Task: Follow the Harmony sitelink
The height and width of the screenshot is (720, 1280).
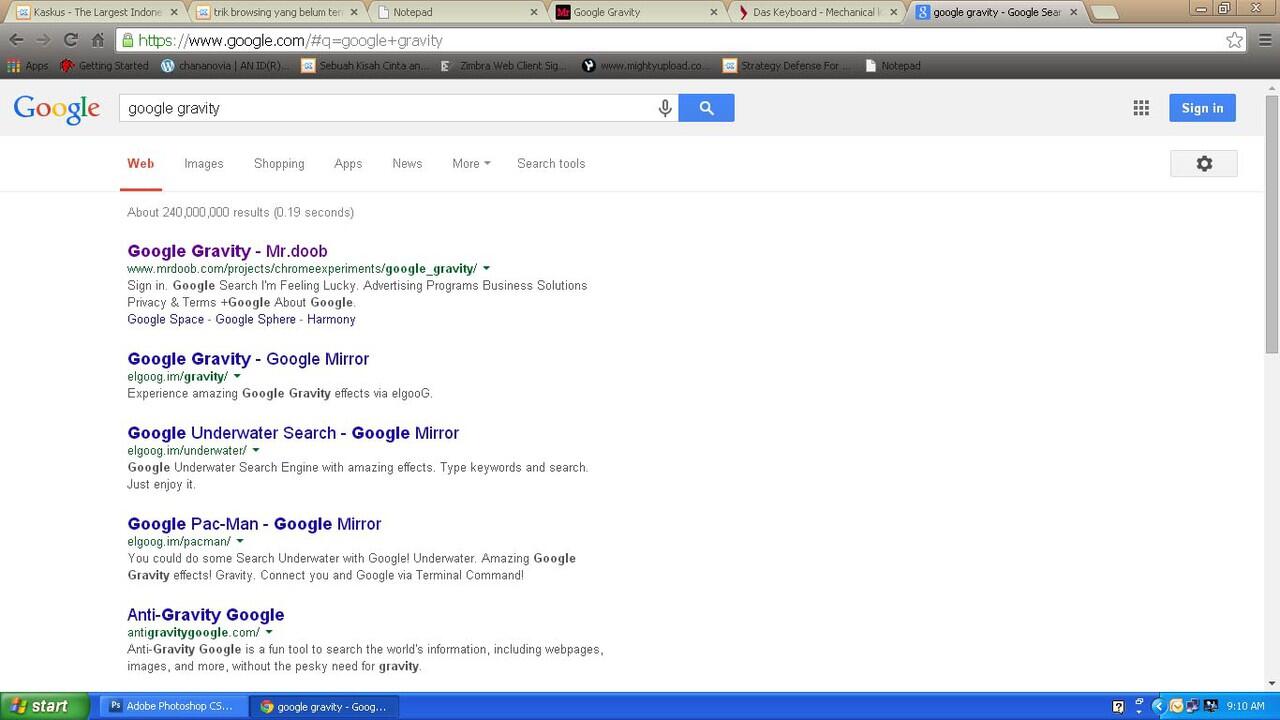Action: [331, 320]
